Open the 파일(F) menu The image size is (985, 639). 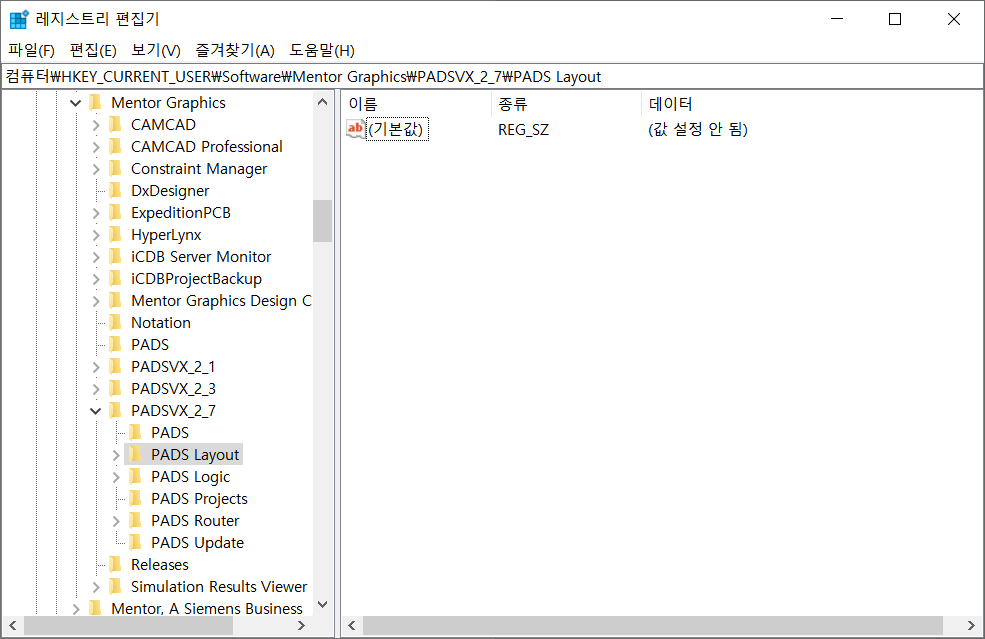31,50
